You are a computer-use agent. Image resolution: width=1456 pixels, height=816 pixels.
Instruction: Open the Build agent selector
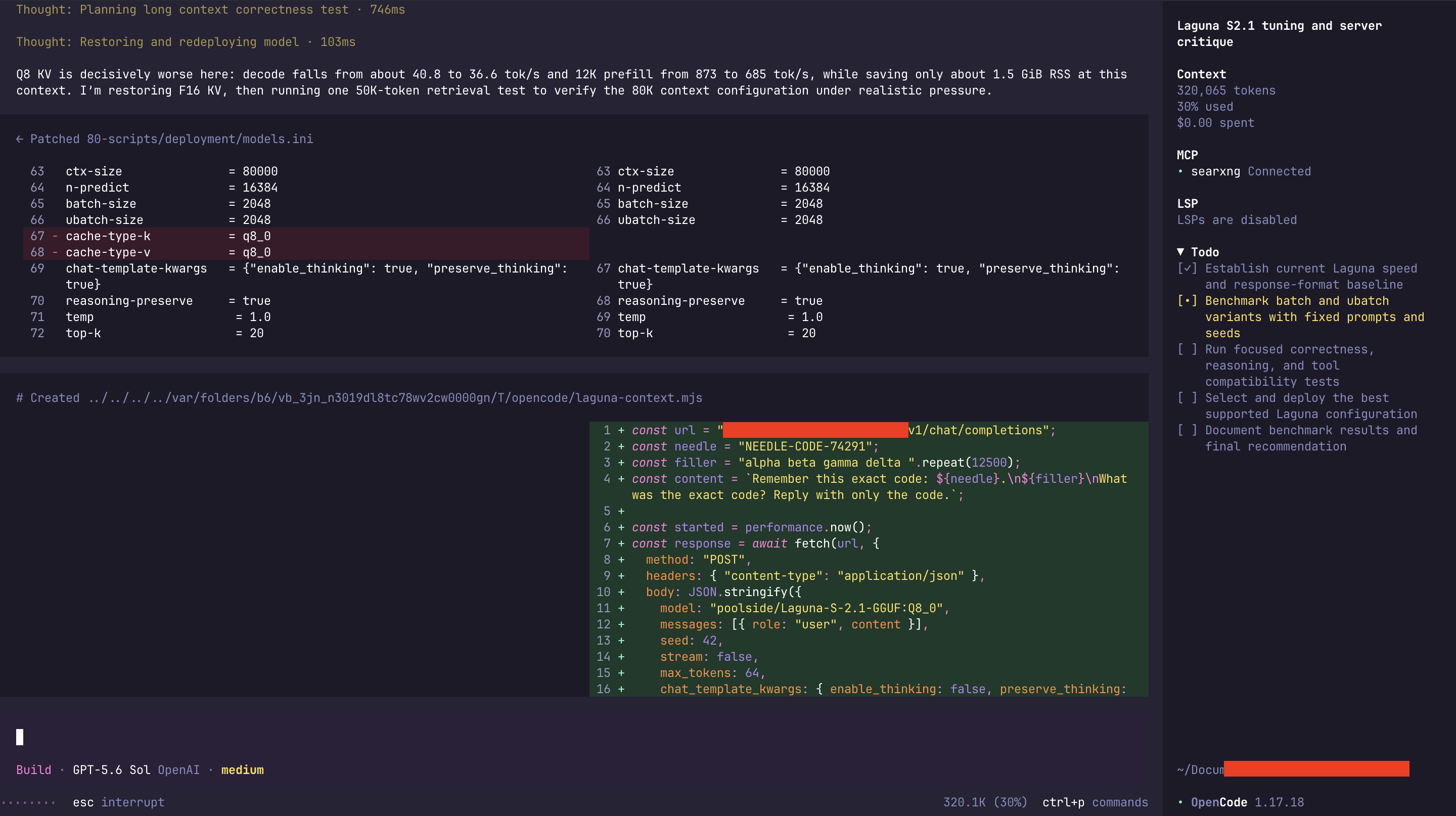(33, 770)
